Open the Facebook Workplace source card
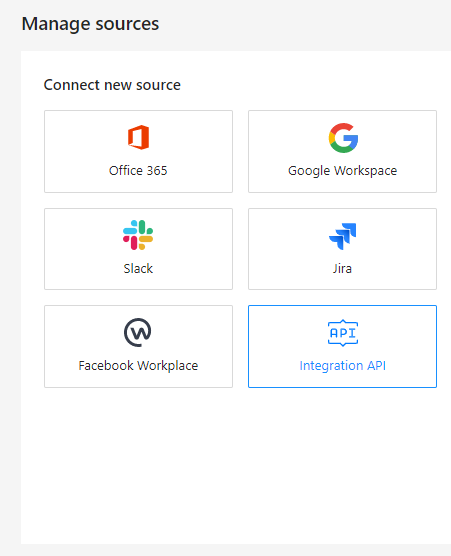This screenshot has width=451, height=556. pyautogui.click(x=138, y=346)
